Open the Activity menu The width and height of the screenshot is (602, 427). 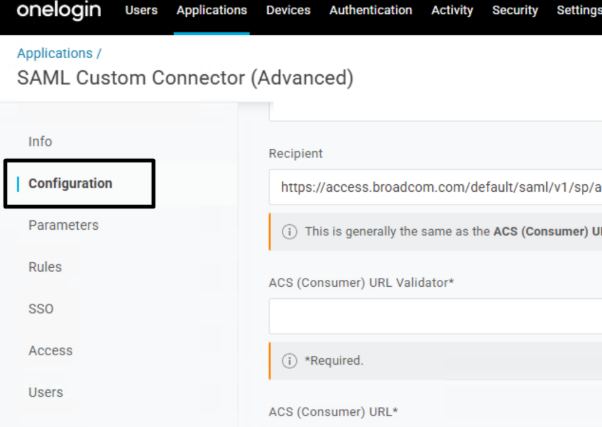[x=452, y=11]
